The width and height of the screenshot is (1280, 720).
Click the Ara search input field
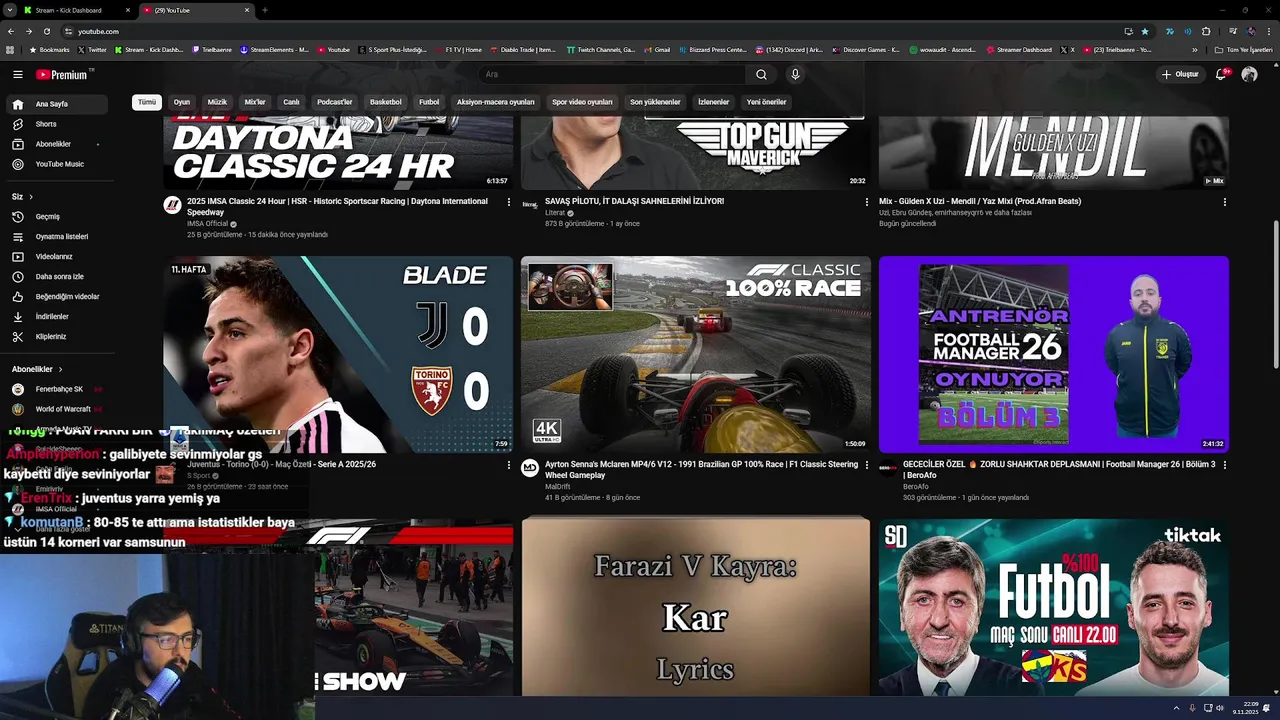coord(610,74)
